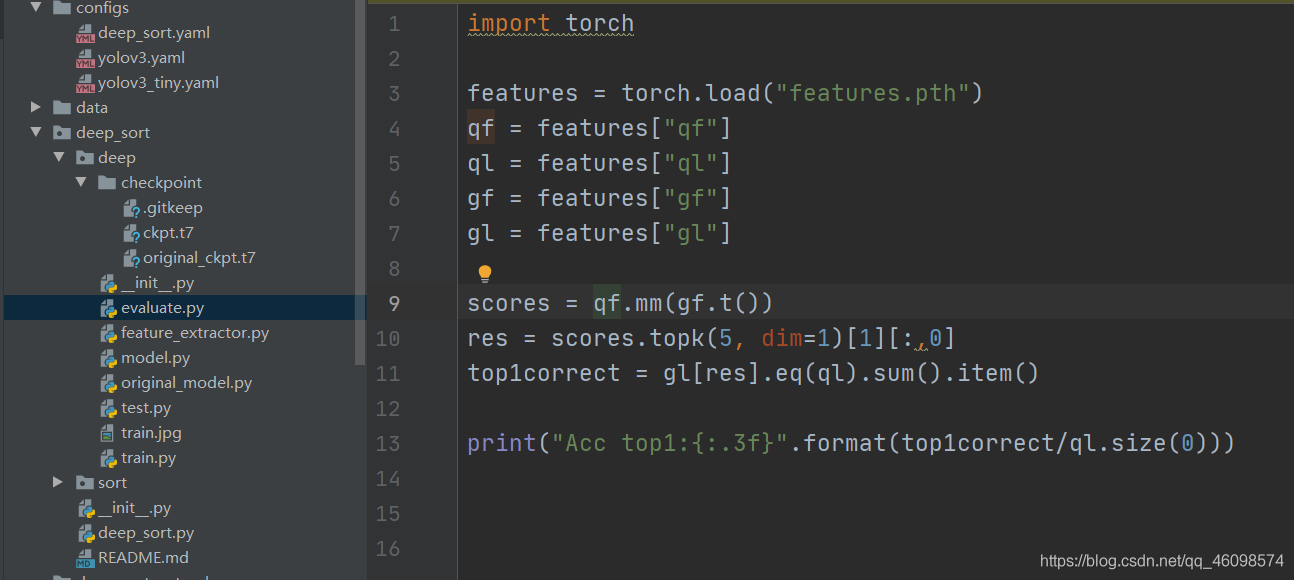Image resolution: width=1294 pixels, height=580 pixels.
Task: Select the sort folder
Action: coord(112,483)
